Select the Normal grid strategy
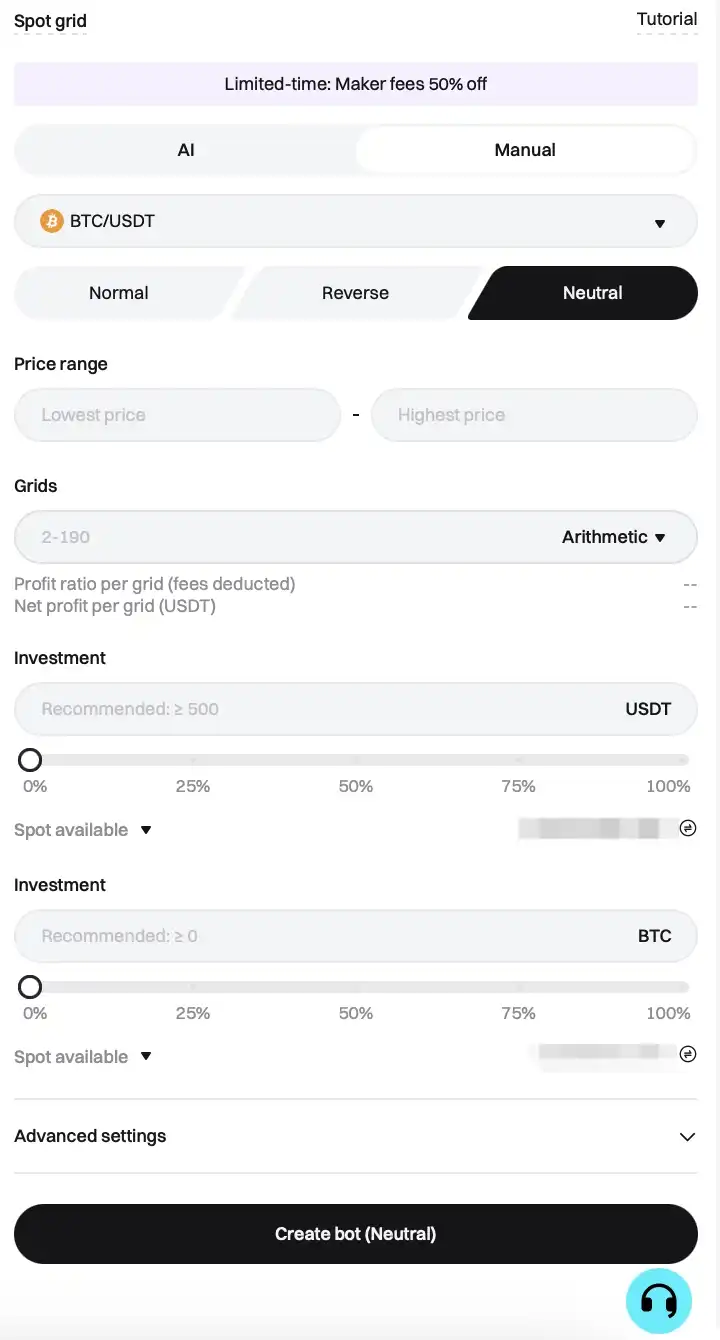This screenshot has height=1340, width=720. coord(119,293)
